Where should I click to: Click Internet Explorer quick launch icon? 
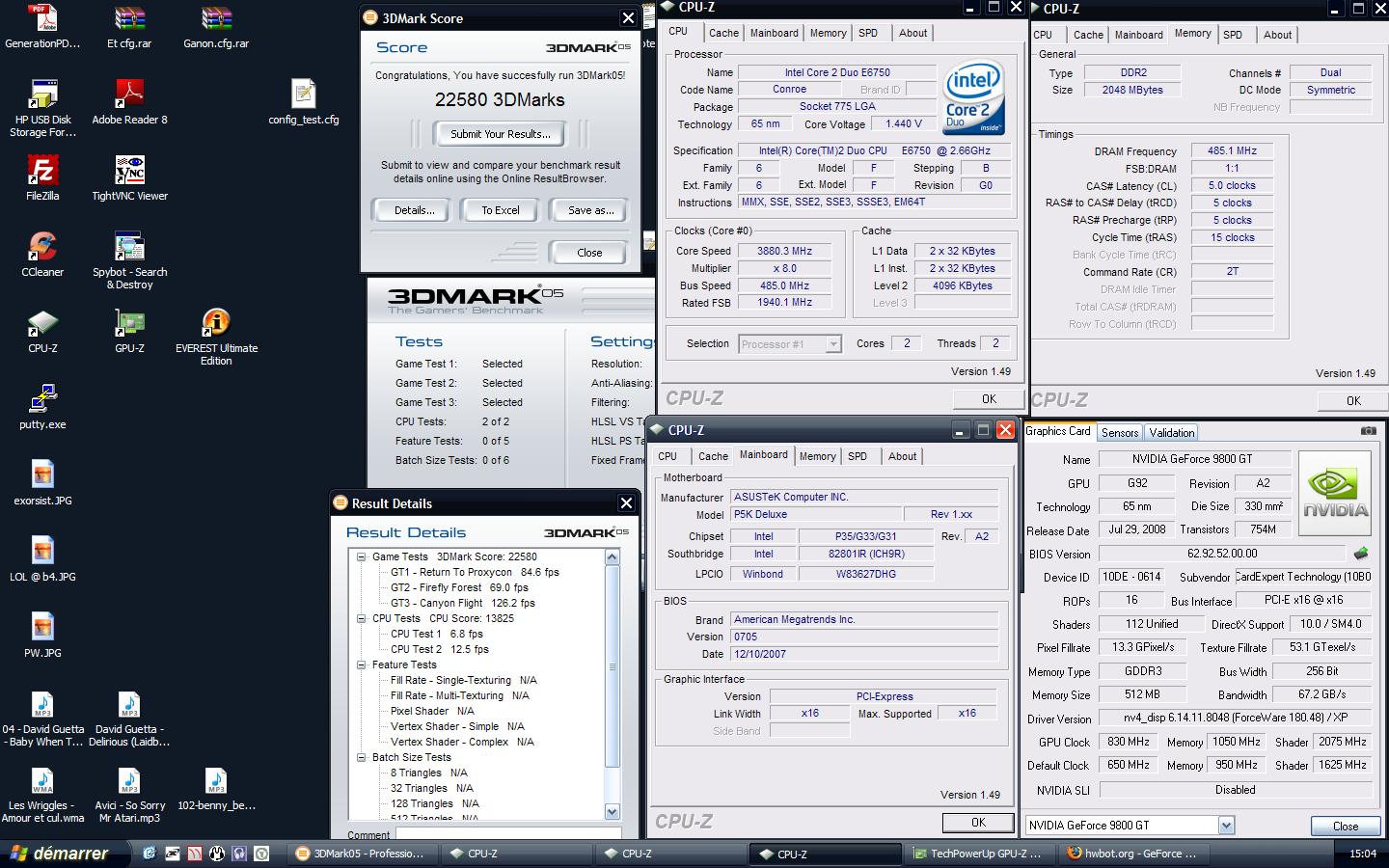[150, 854]
